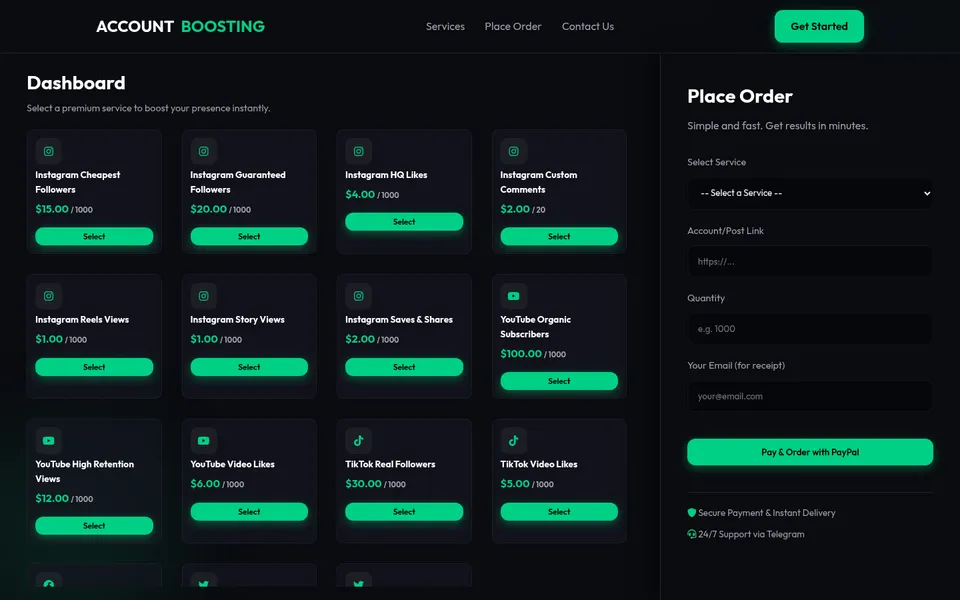Click Instagram icon on HQ Likes card

pyautogui.click(x=359, y=151)
